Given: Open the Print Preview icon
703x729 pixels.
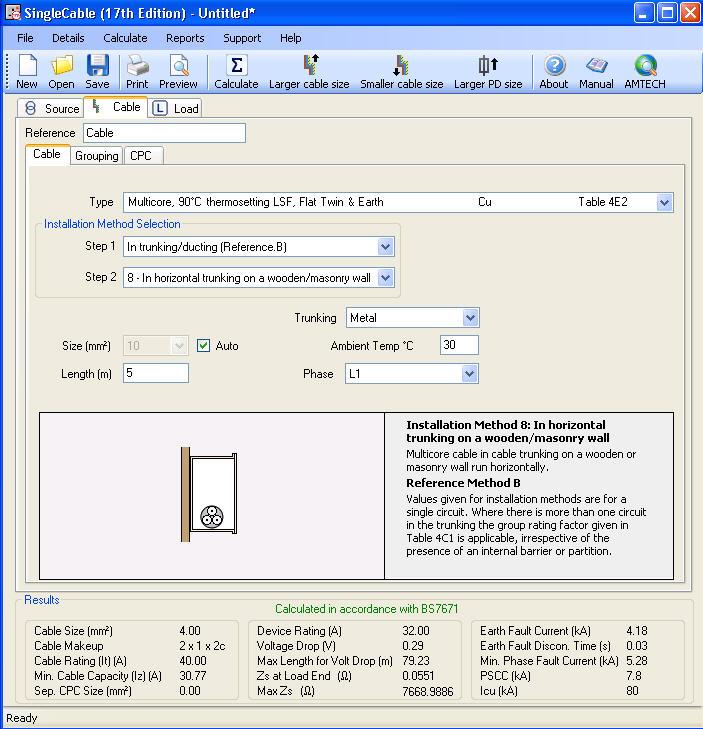Looking at the screenshot, I should click(x=178, y=67).
